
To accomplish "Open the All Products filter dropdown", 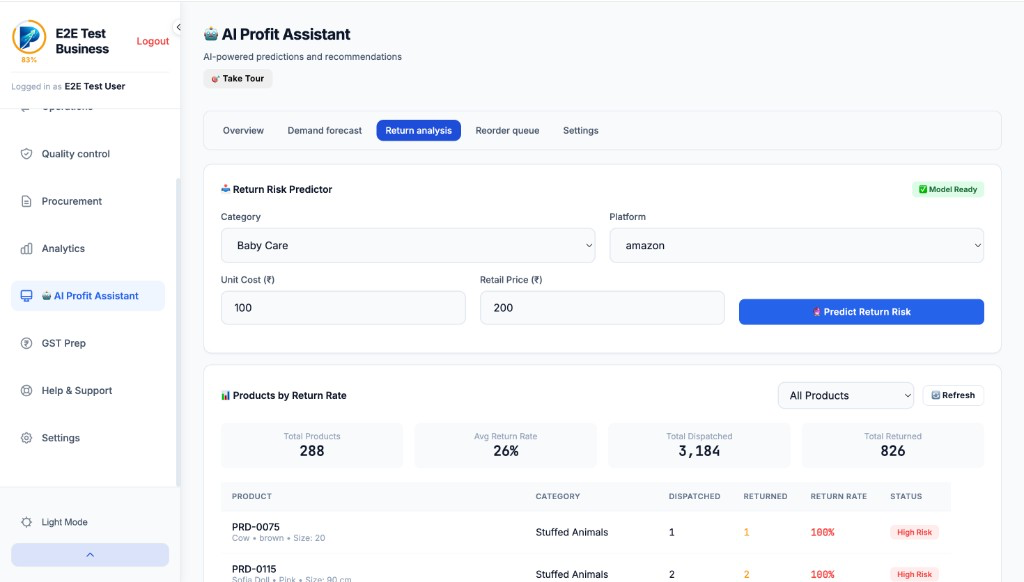I will pyautogui.click(x=845, y=395).
